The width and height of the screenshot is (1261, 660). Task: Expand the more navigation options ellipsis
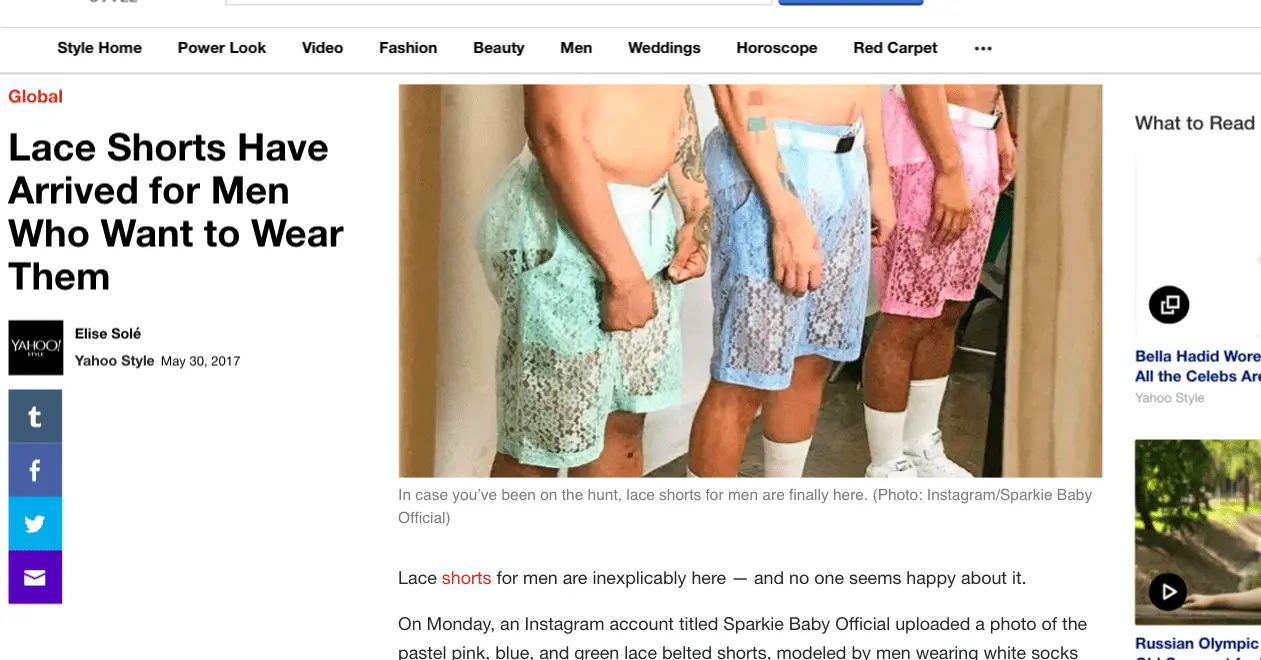click(983, 48)
